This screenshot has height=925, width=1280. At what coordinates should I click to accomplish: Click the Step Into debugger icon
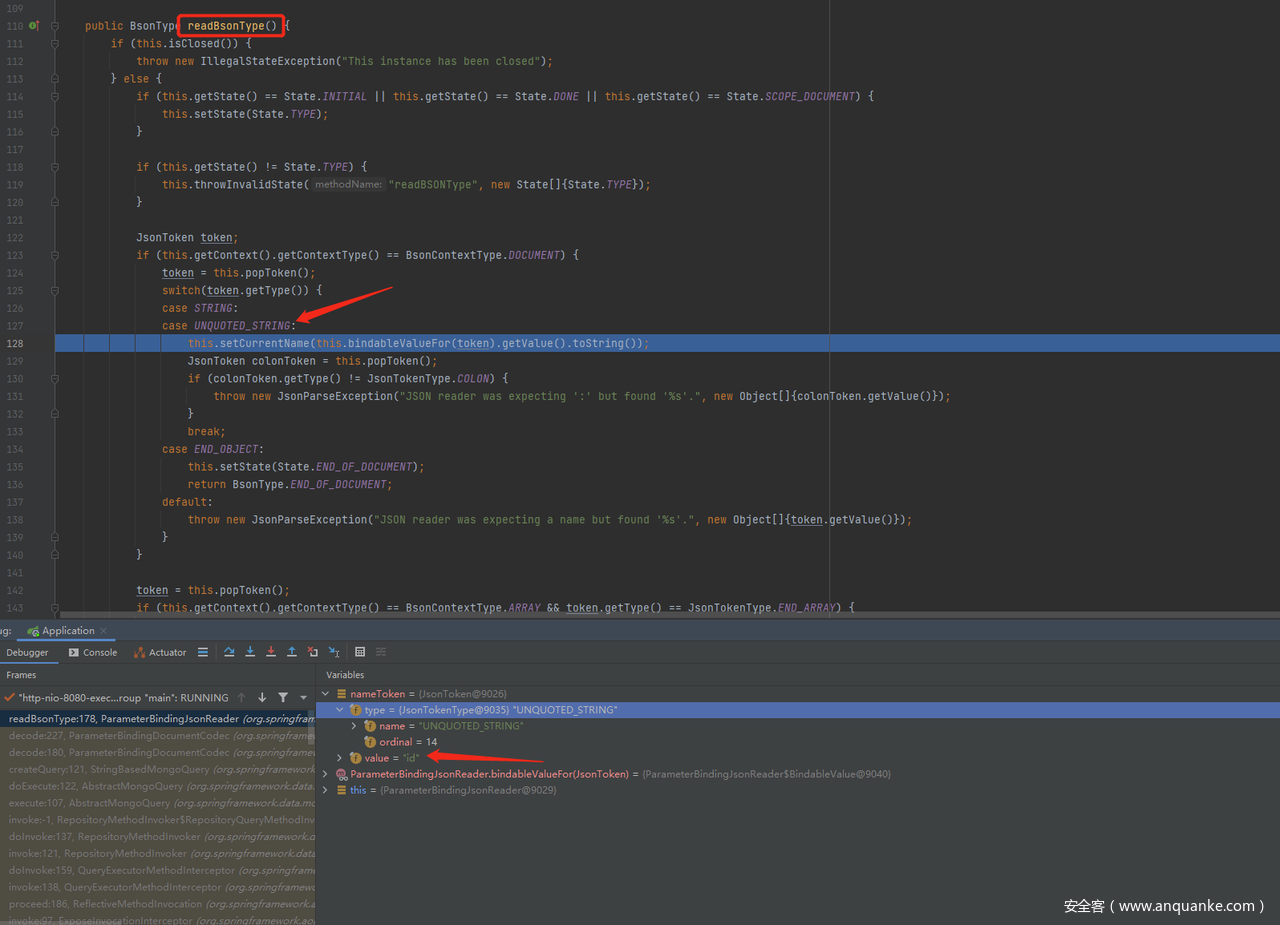(x=250, y=652)
